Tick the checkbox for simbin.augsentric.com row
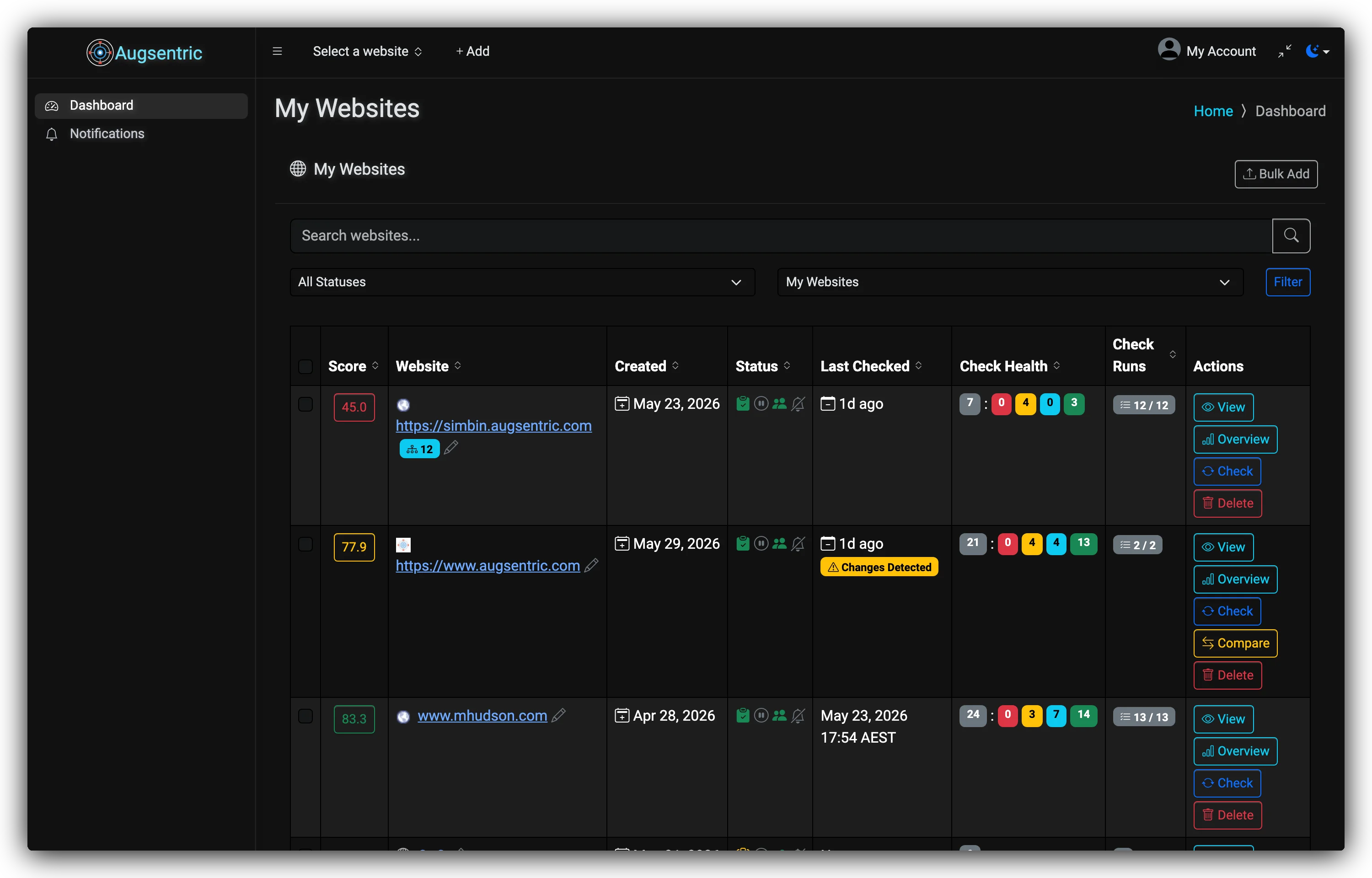Screen dimensions: 1372x878 [x=305, y=404]
